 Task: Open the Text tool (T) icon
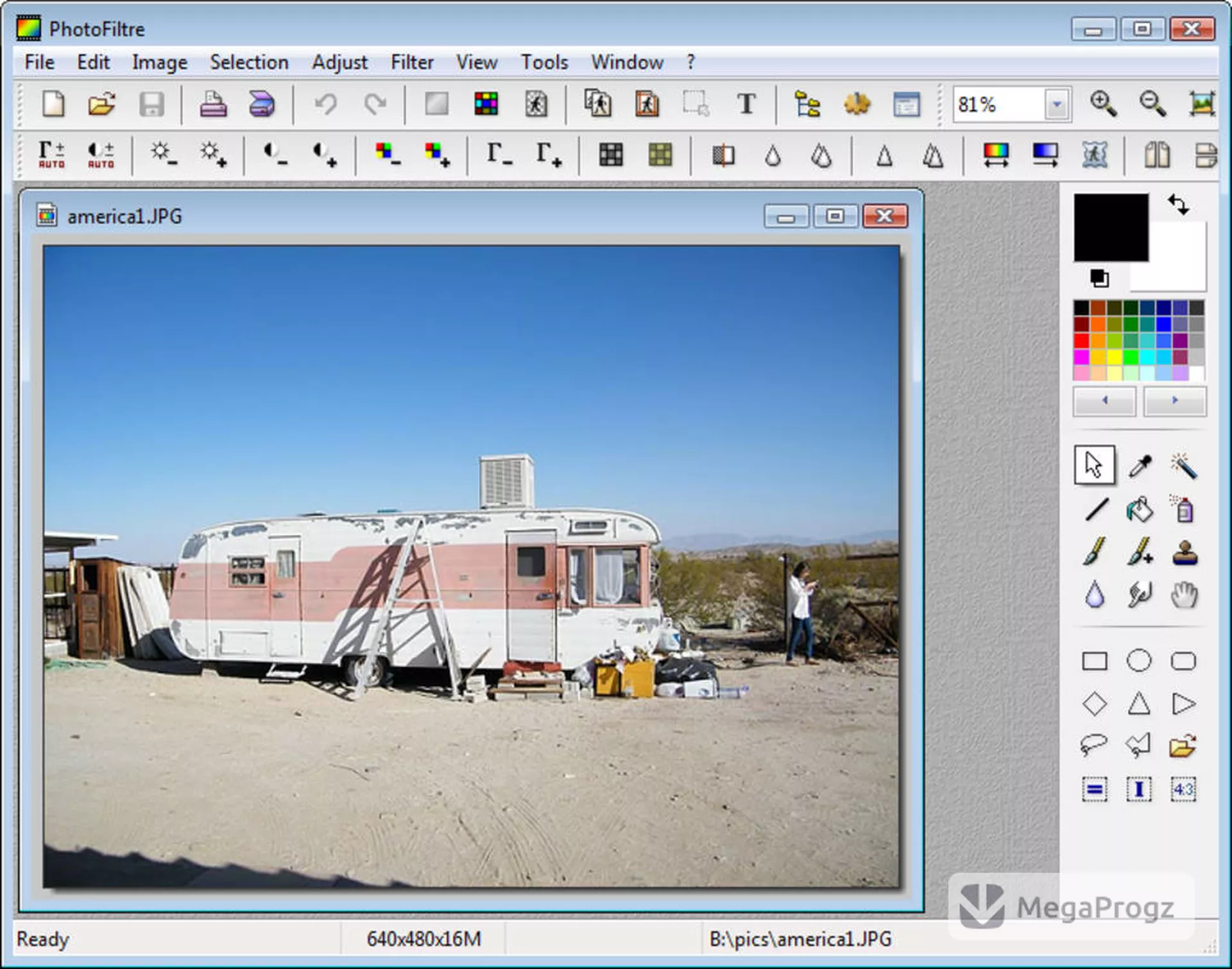click(x=746, y=104)
